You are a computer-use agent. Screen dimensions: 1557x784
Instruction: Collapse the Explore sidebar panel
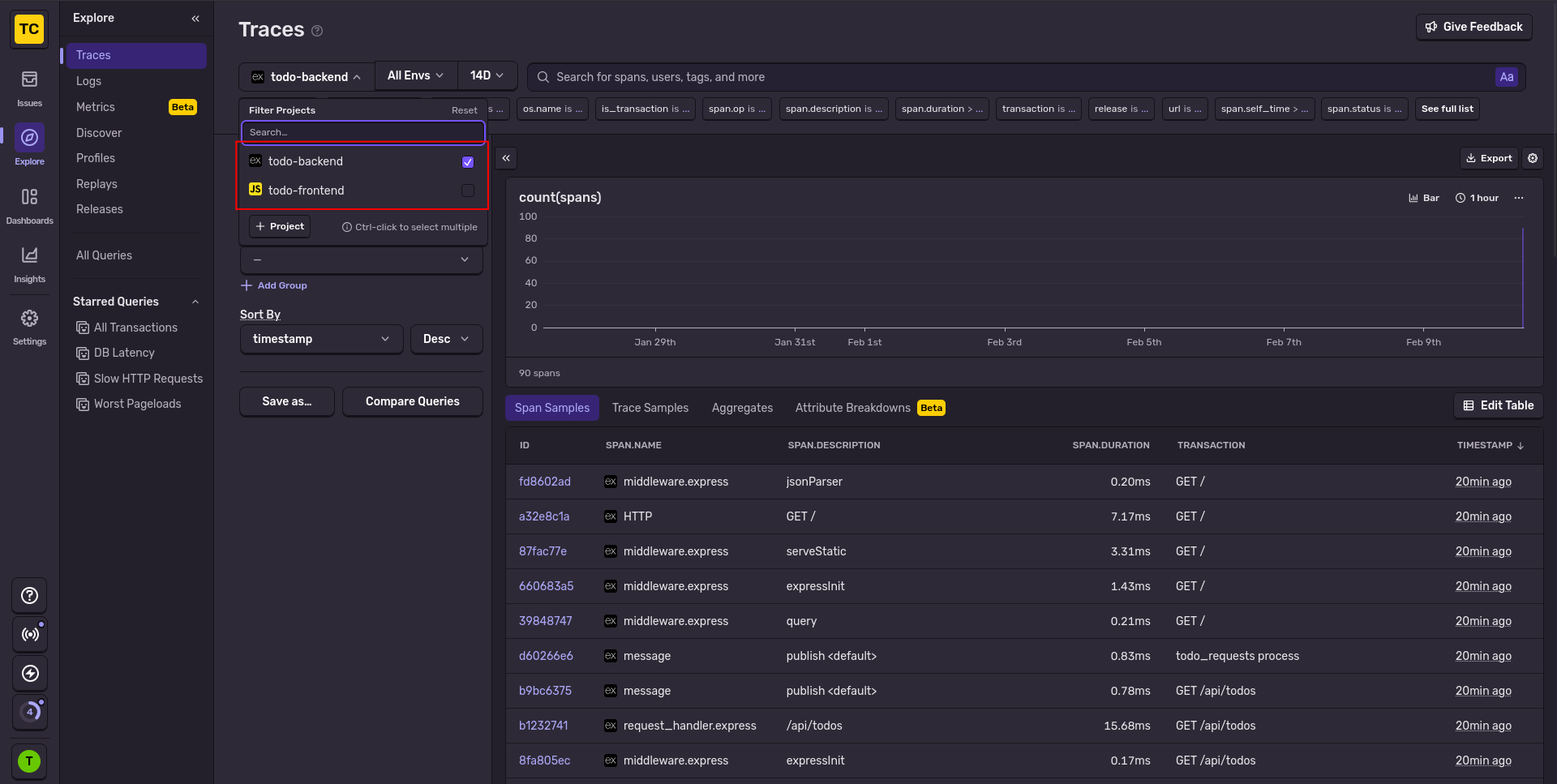click(195, 18)
